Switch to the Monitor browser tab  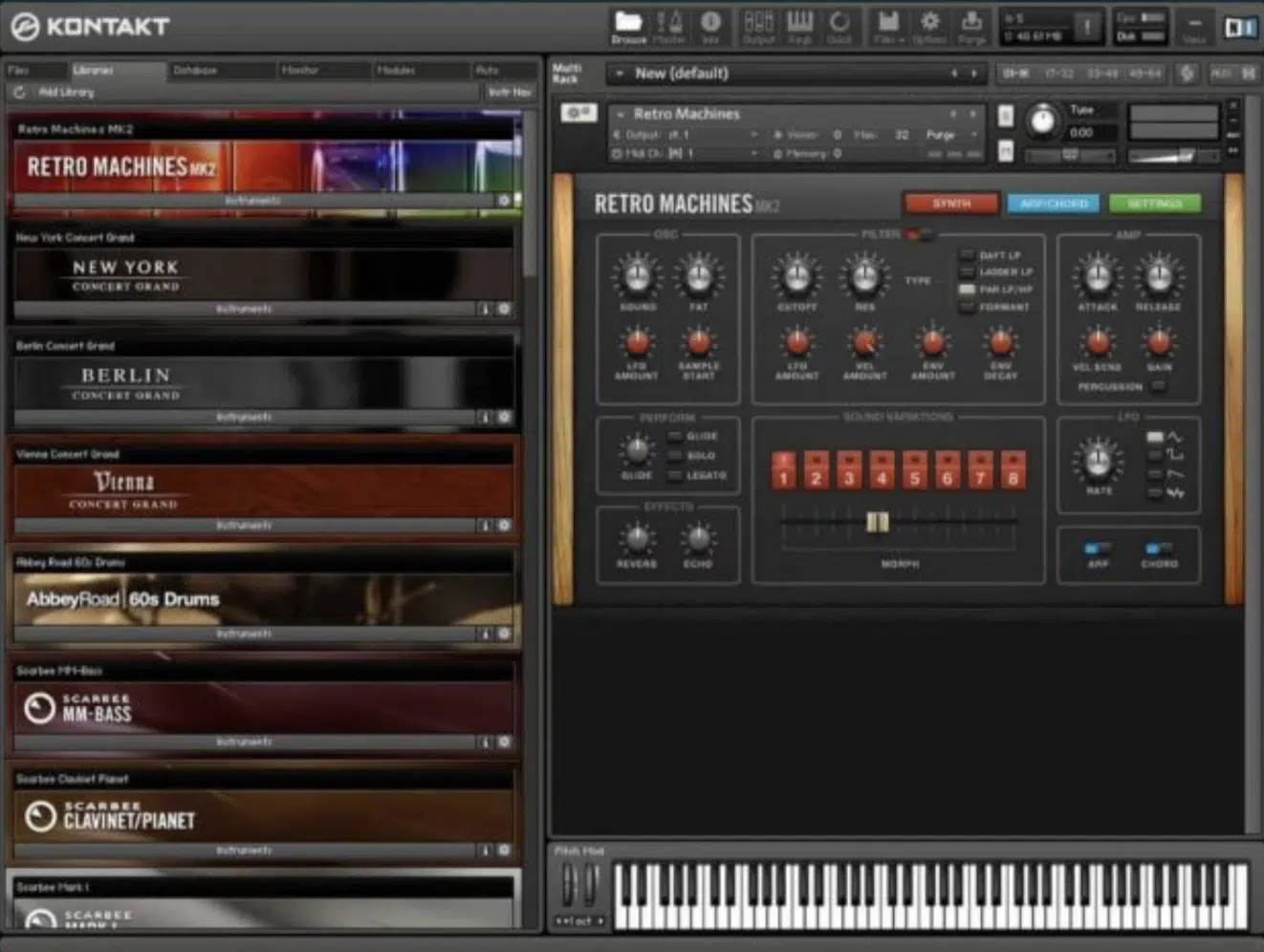(322, 70)
